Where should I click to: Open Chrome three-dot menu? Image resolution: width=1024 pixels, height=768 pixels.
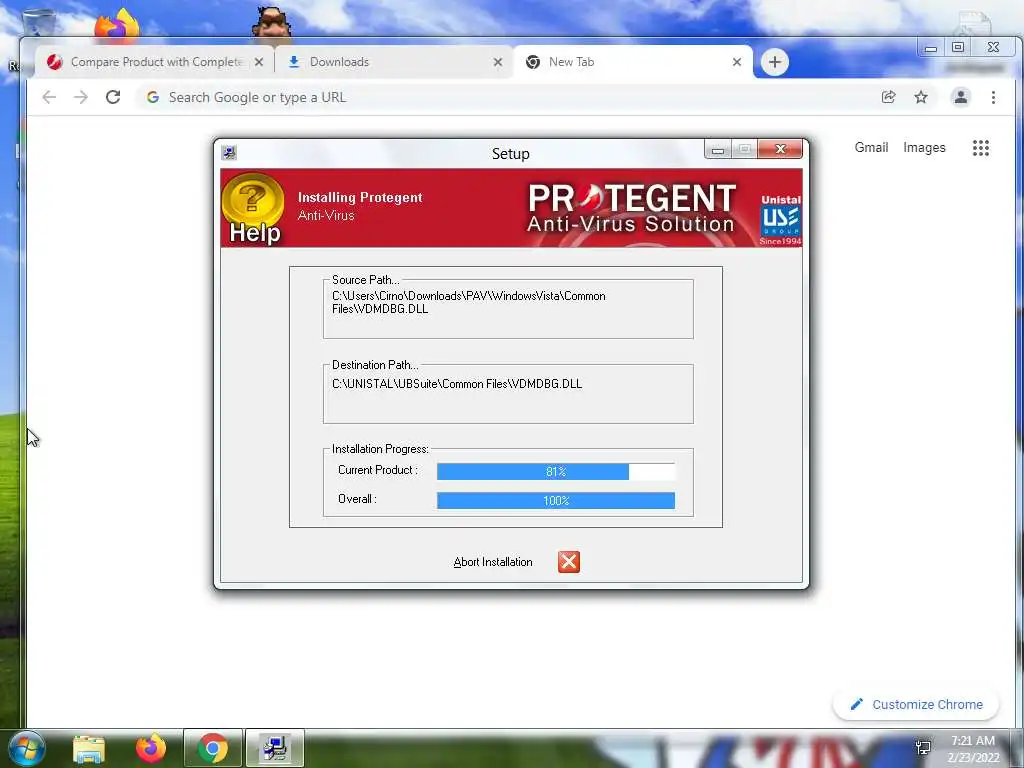tap(993, 97)
